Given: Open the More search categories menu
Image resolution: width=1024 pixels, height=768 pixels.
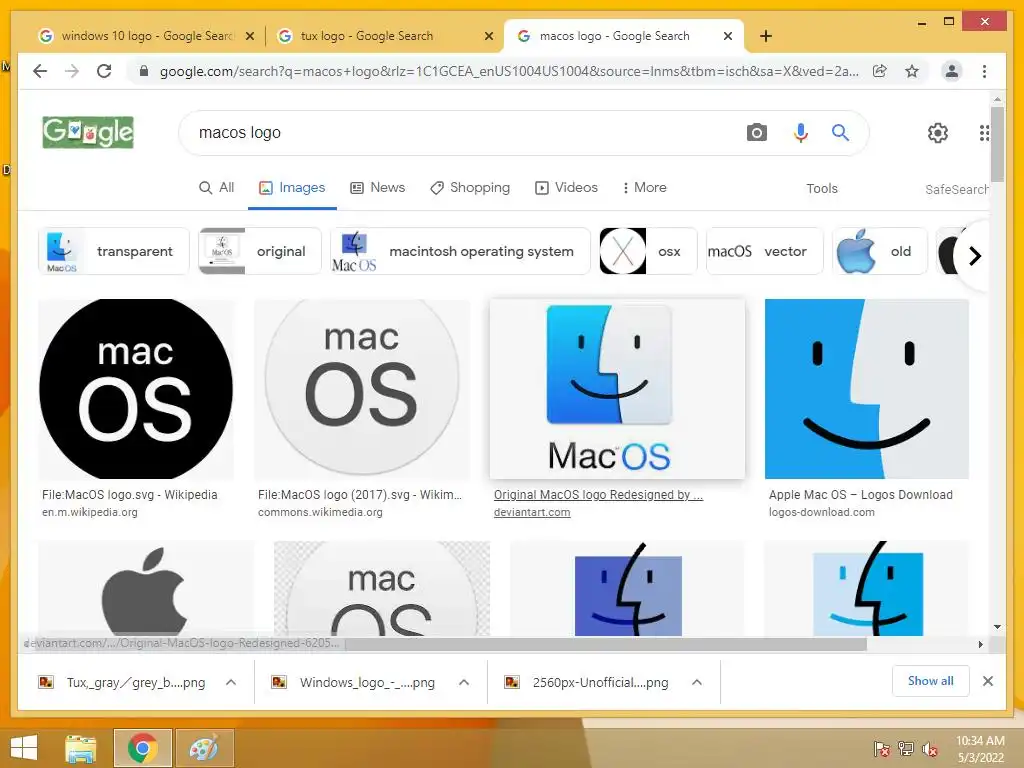Looking at the screenshot, I should tap(644, 187).
